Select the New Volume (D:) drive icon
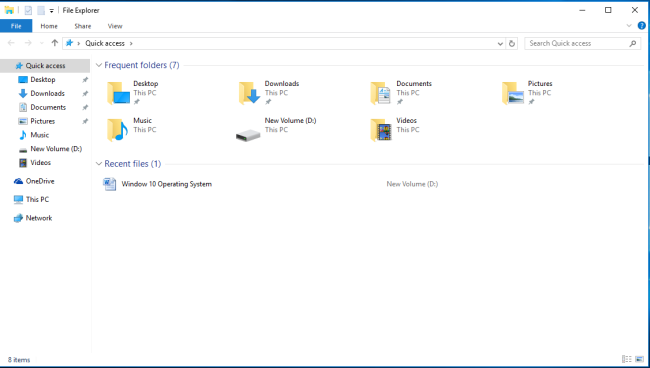Image resolution: width=650 pixels, height=368 pixels. [248, 135]
